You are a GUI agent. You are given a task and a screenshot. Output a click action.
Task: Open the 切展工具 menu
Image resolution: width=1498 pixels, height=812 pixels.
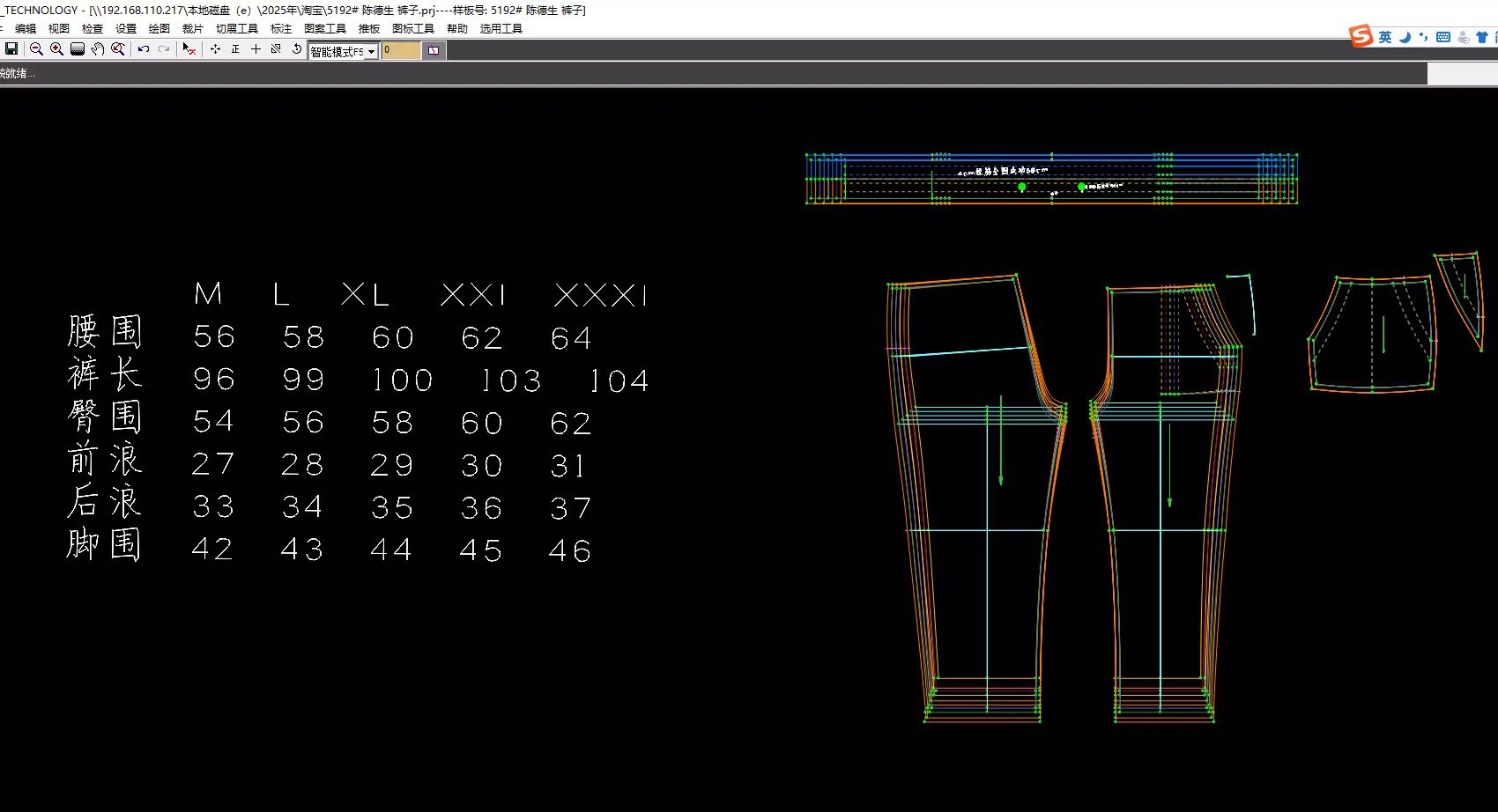click(236, 28)
